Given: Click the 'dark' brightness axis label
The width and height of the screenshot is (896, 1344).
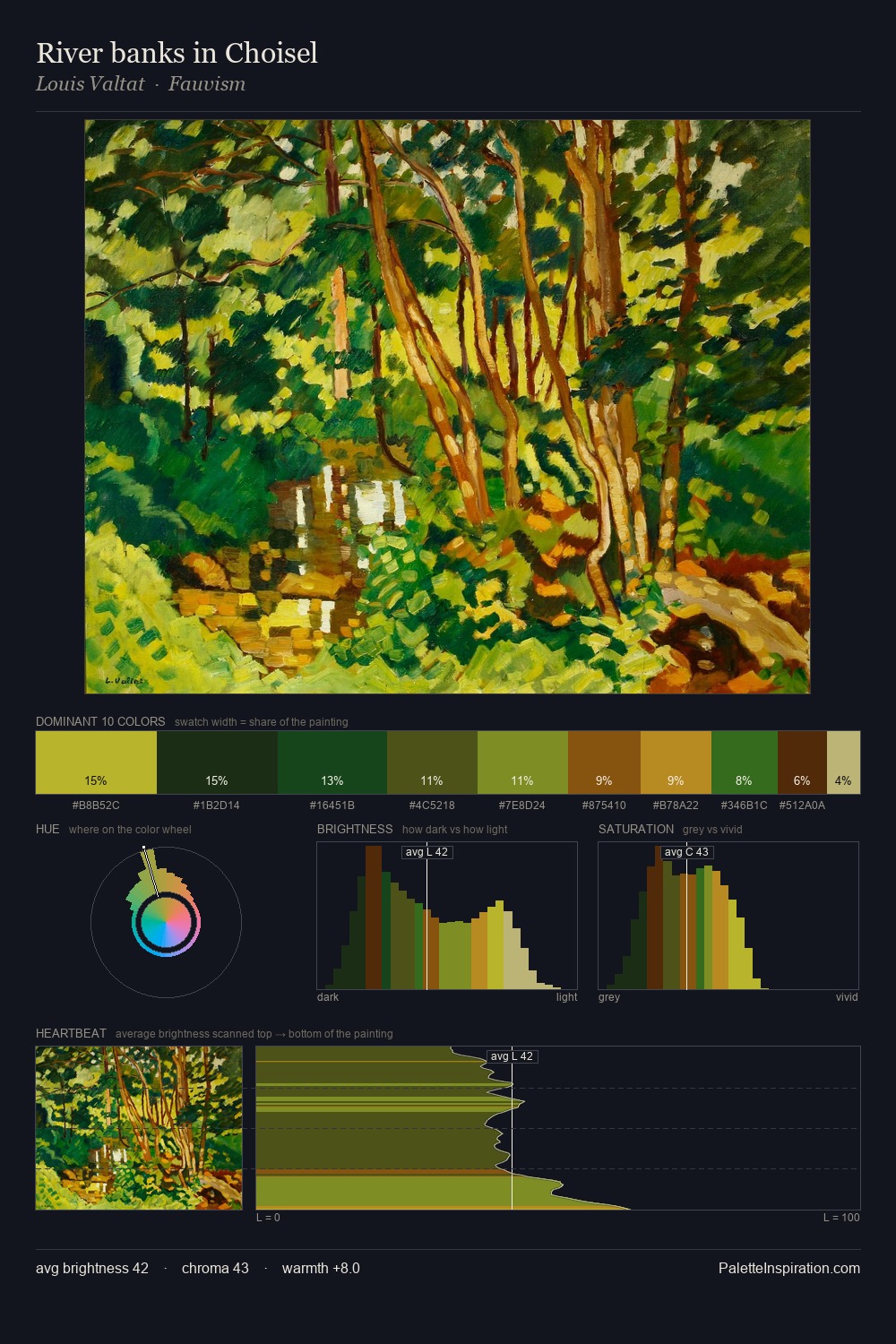Looking at the screenshot, I should coord(328,997).
